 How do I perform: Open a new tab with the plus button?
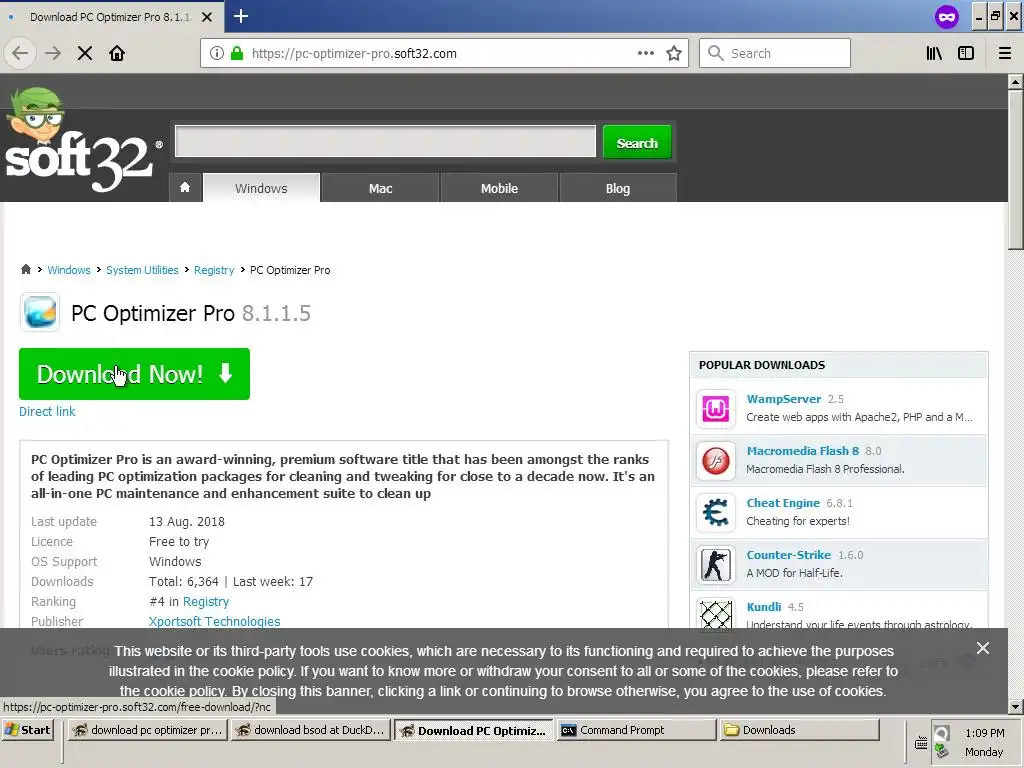pyautogui.click(x=241, y=16)
